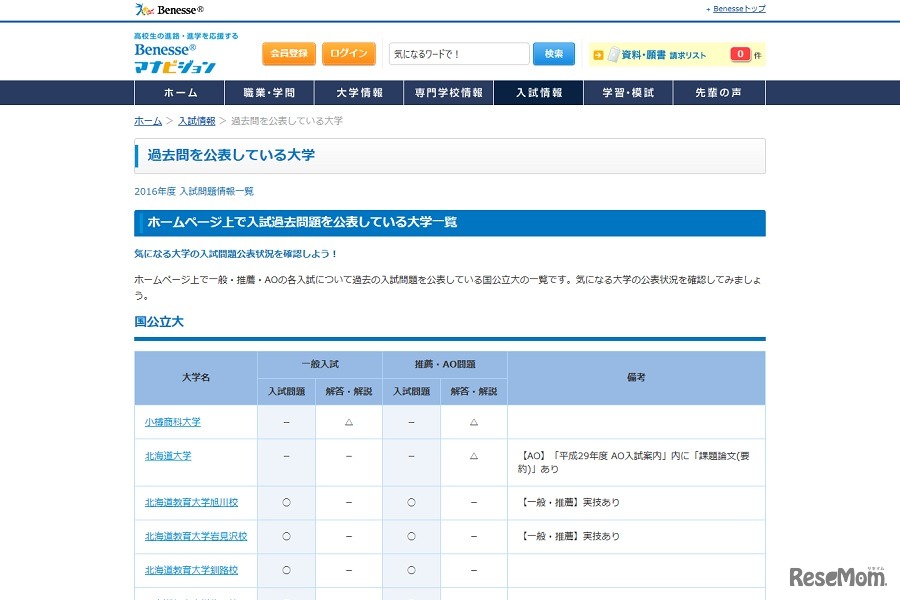Select the 大学情報 navigation tab
Screen dimensions: 900x600
(359, 93)
